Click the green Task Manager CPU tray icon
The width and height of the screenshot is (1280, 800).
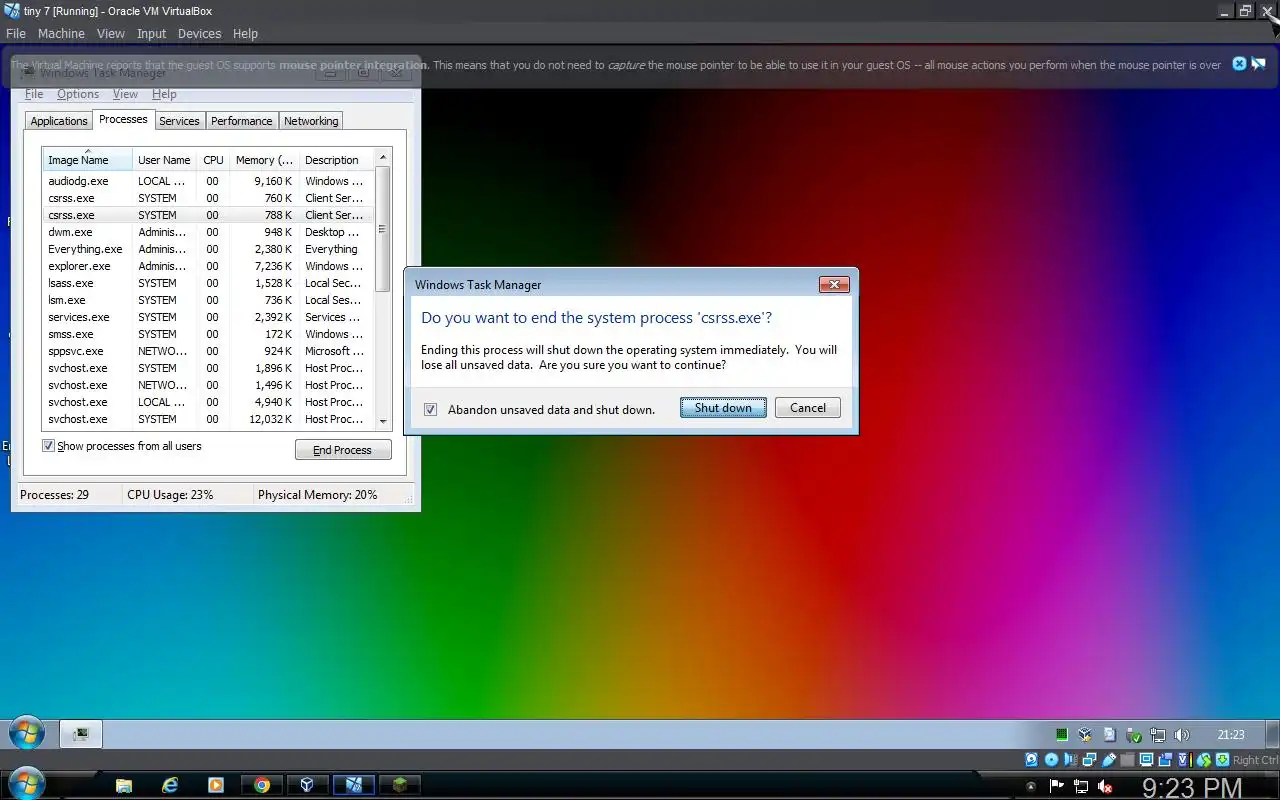click(1062, 735)
